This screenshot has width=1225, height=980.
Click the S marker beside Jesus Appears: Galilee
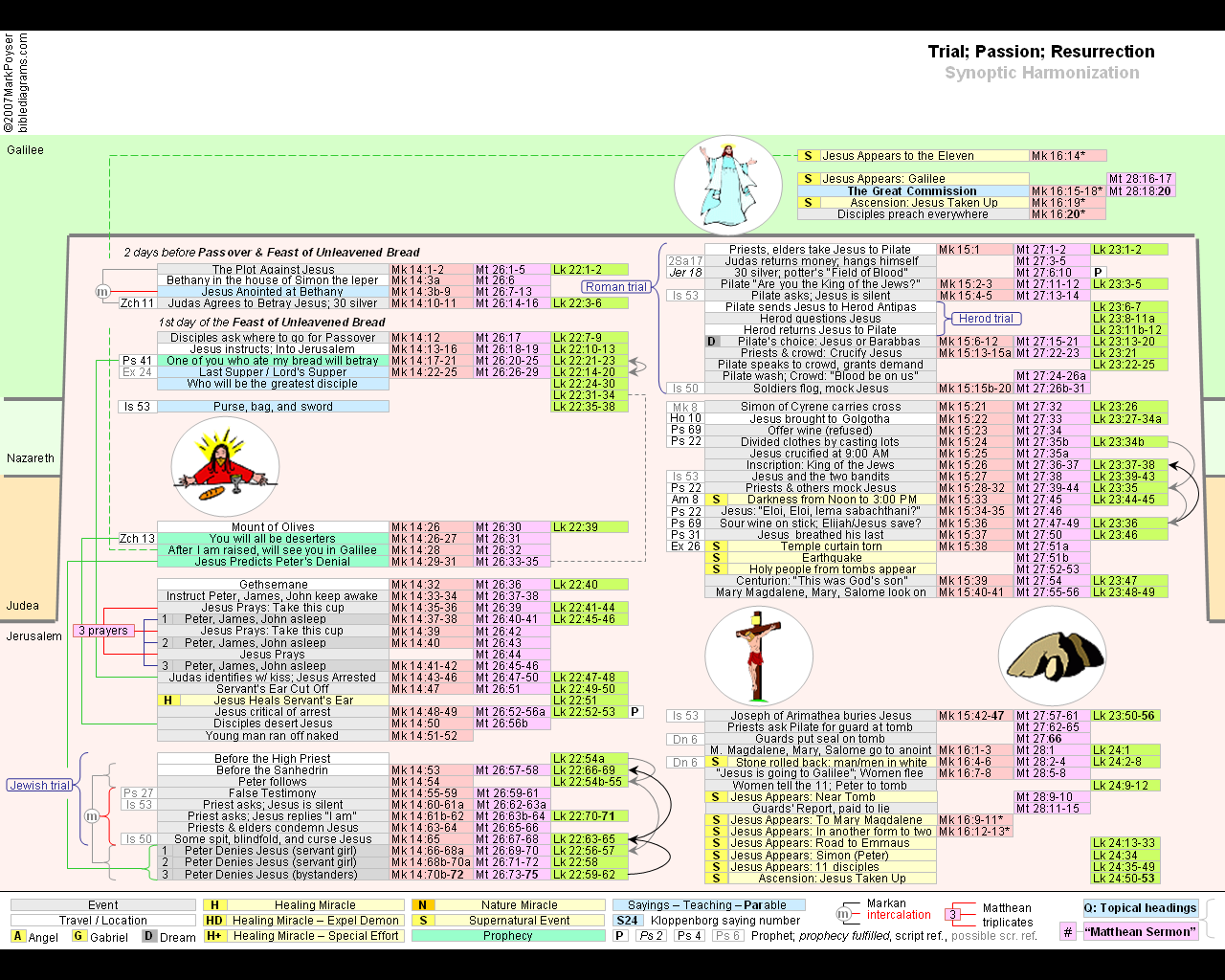point(808,179)
